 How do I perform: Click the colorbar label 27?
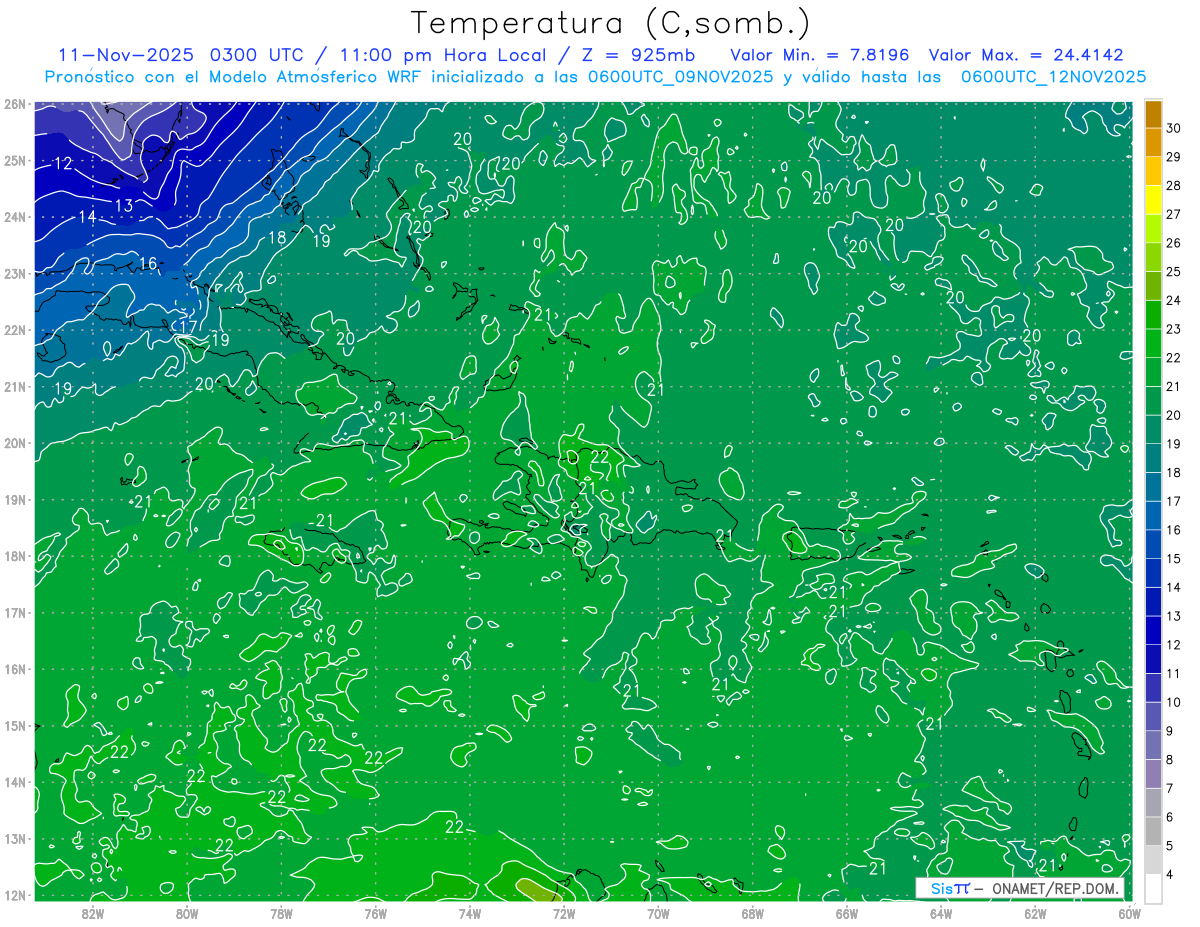(1173, 214)
